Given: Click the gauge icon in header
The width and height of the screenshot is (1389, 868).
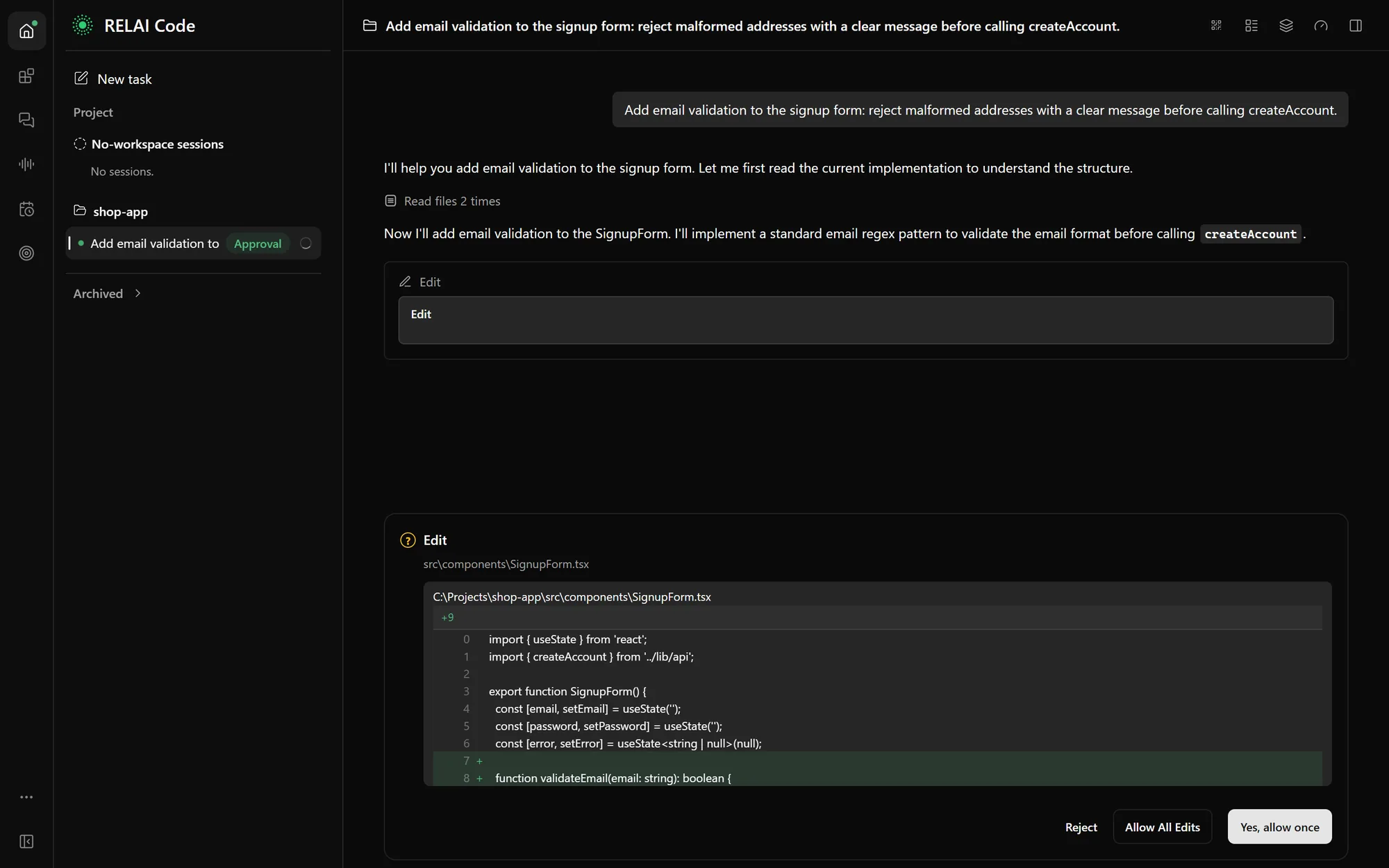Looking at the screenshot, I should [1321, 26].
